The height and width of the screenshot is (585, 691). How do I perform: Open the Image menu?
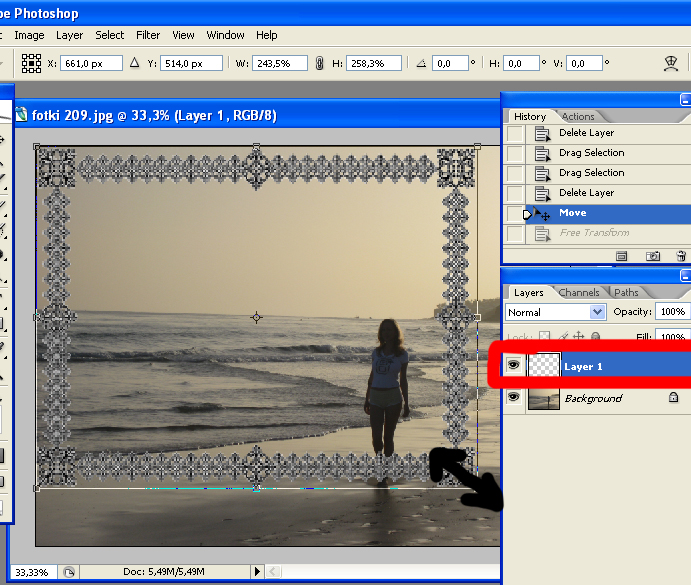(29, 35)
